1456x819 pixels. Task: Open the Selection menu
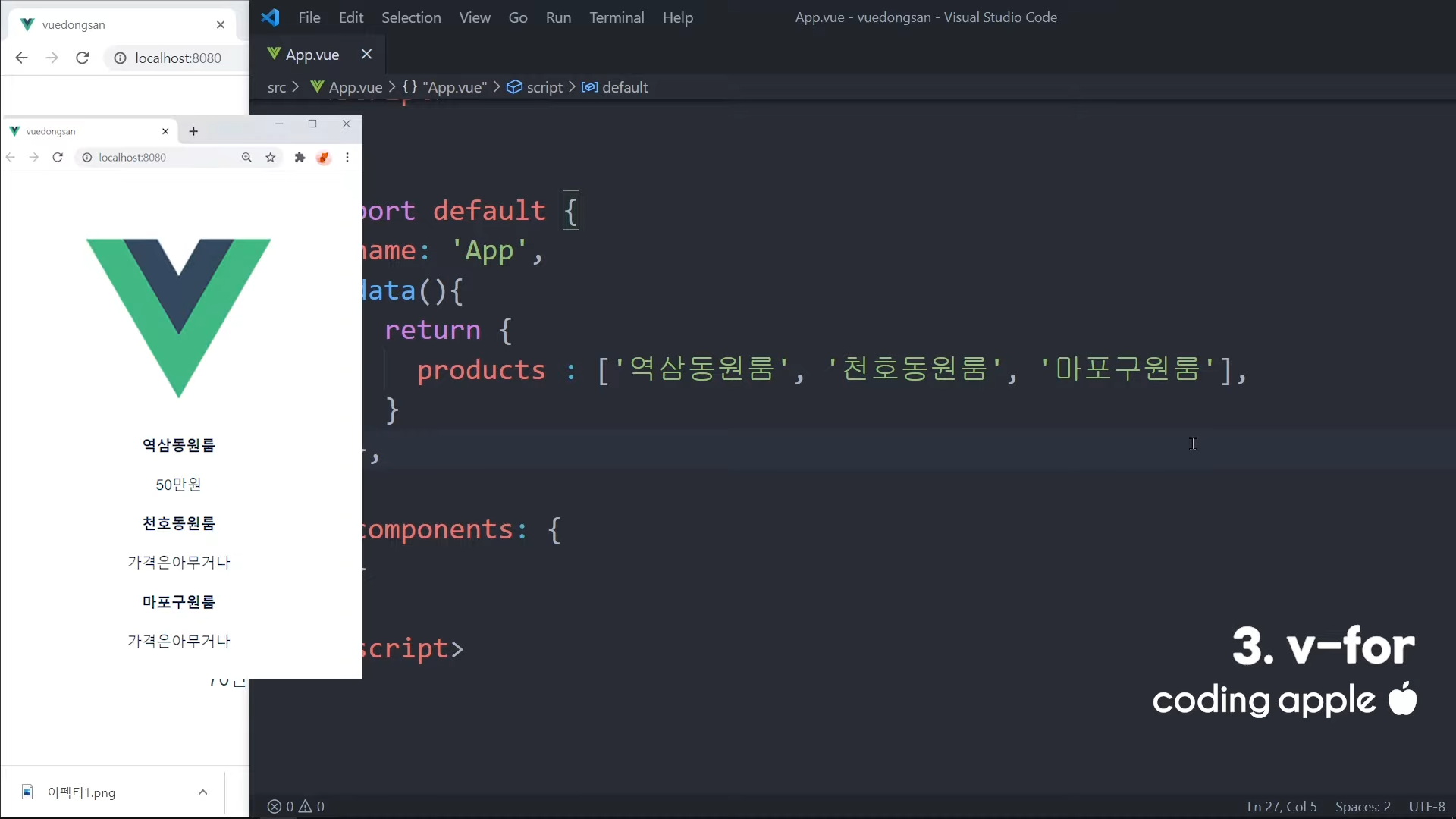pos(410,17)
